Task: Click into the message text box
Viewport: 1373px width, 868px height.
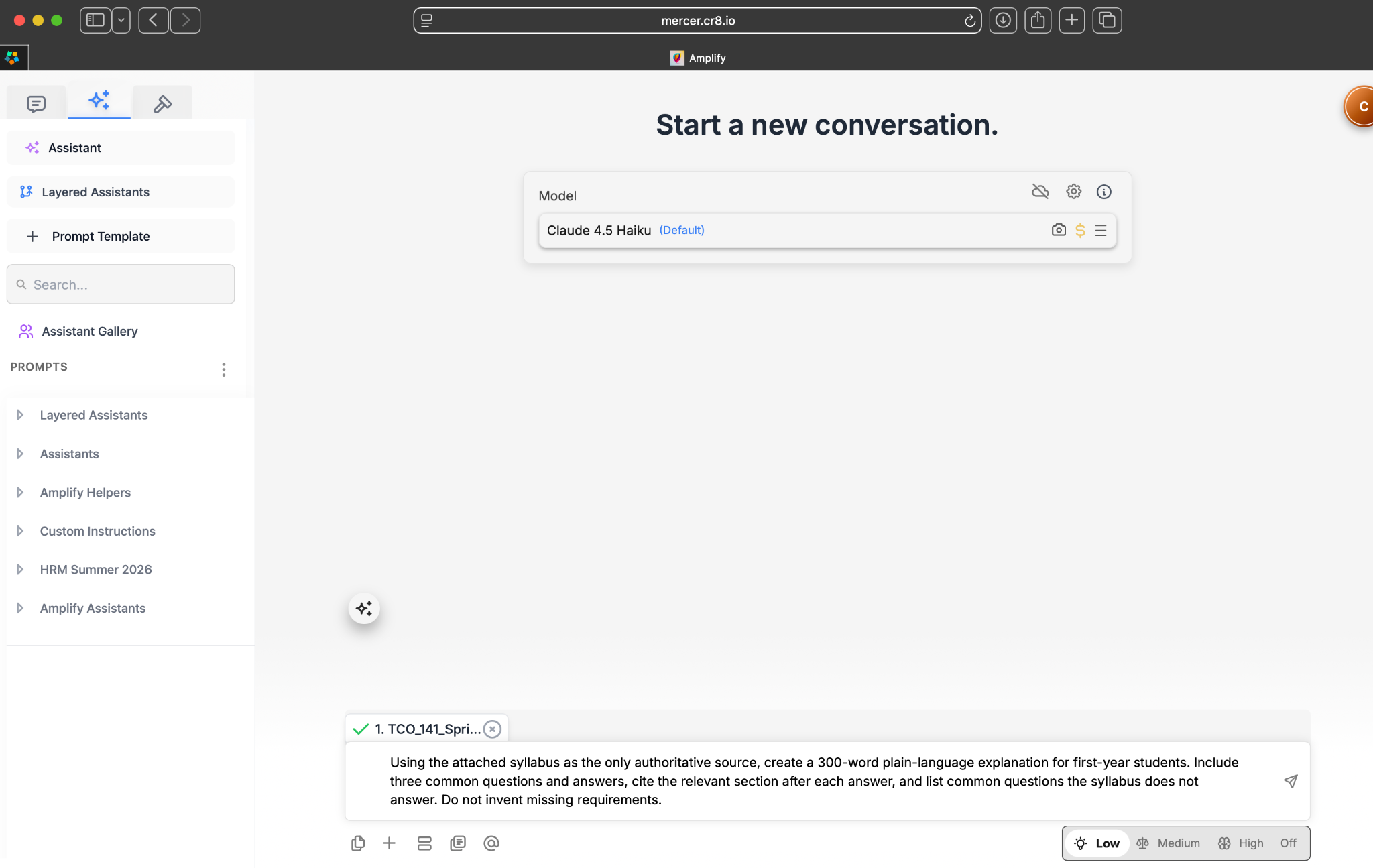Action: [x=827, y=781]
